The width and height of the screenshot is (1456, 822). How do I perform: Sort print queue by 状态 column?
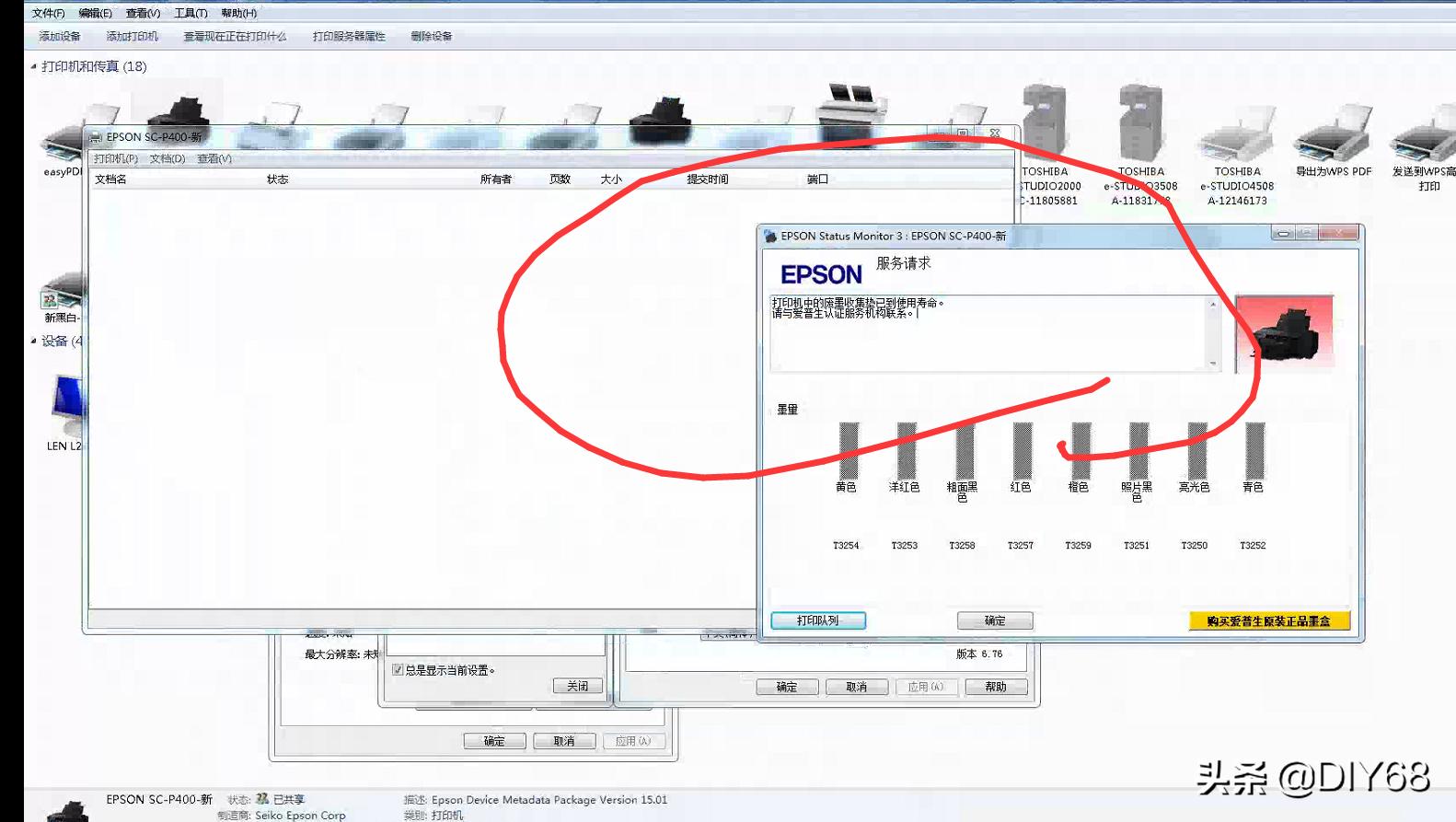[x=277, y=179]
